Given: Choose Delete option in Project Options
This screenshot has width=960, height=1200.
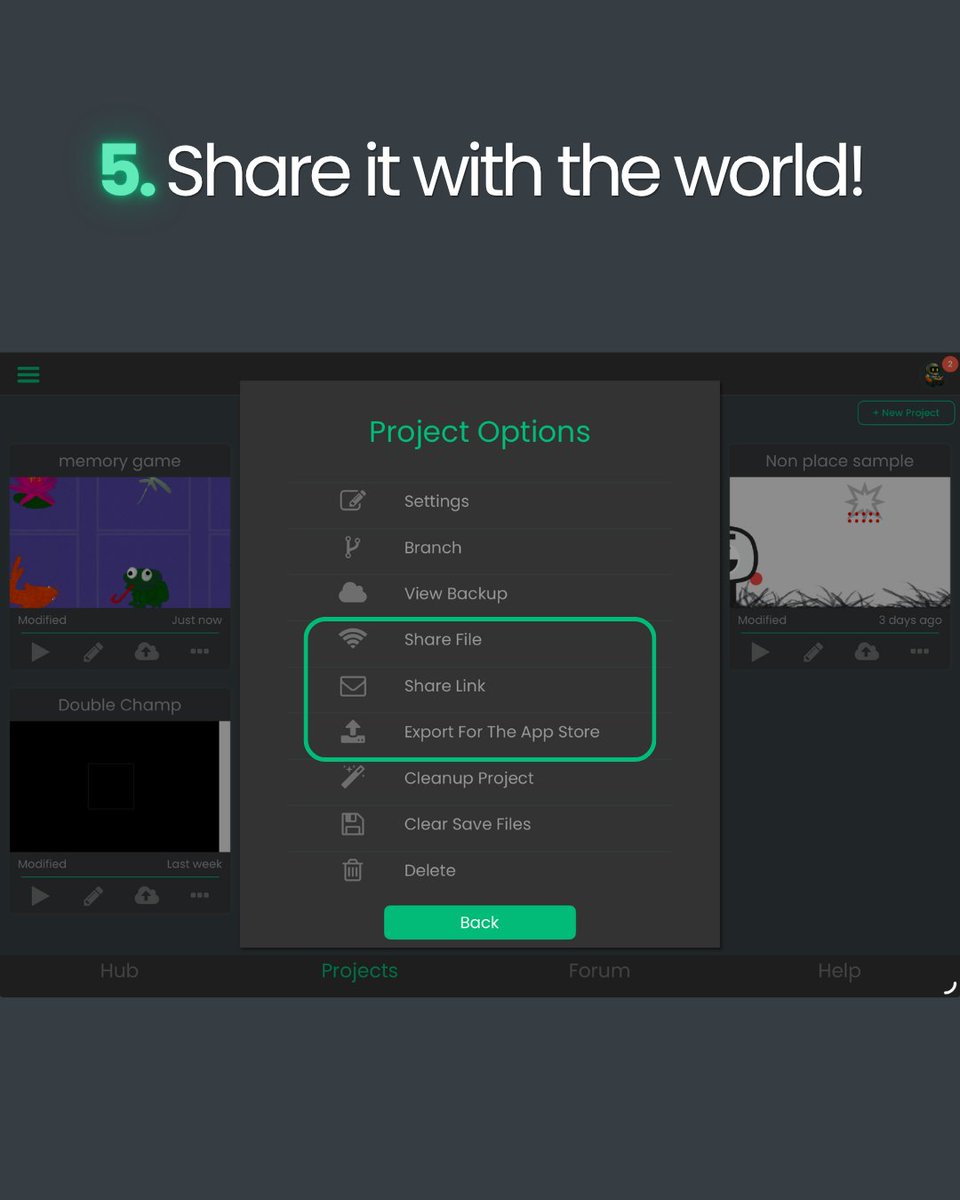Looking at the screenshot, I should click(x=480, y=870).
